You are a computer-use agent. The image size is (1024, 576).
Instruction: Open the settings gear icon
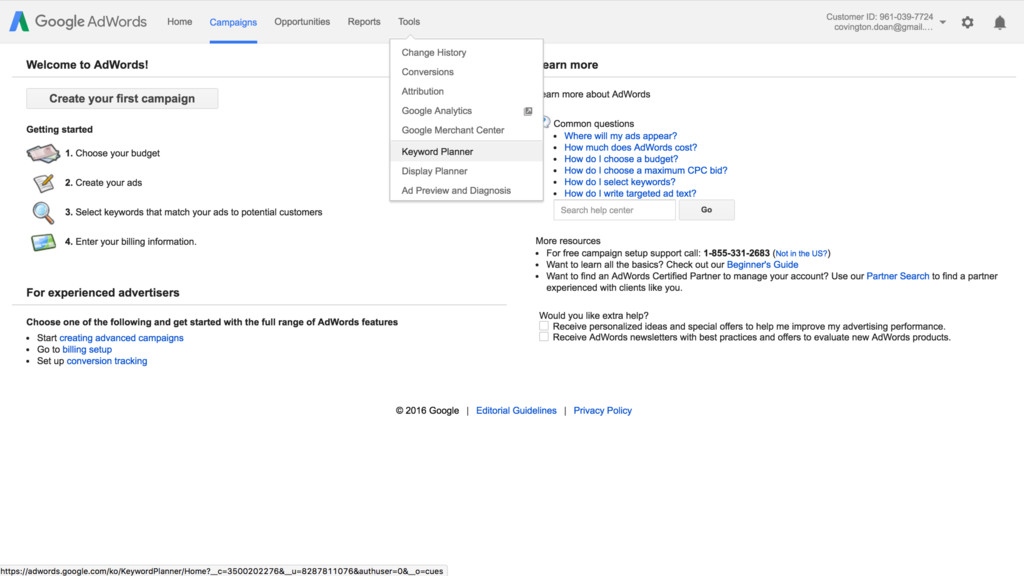[967, 22]
